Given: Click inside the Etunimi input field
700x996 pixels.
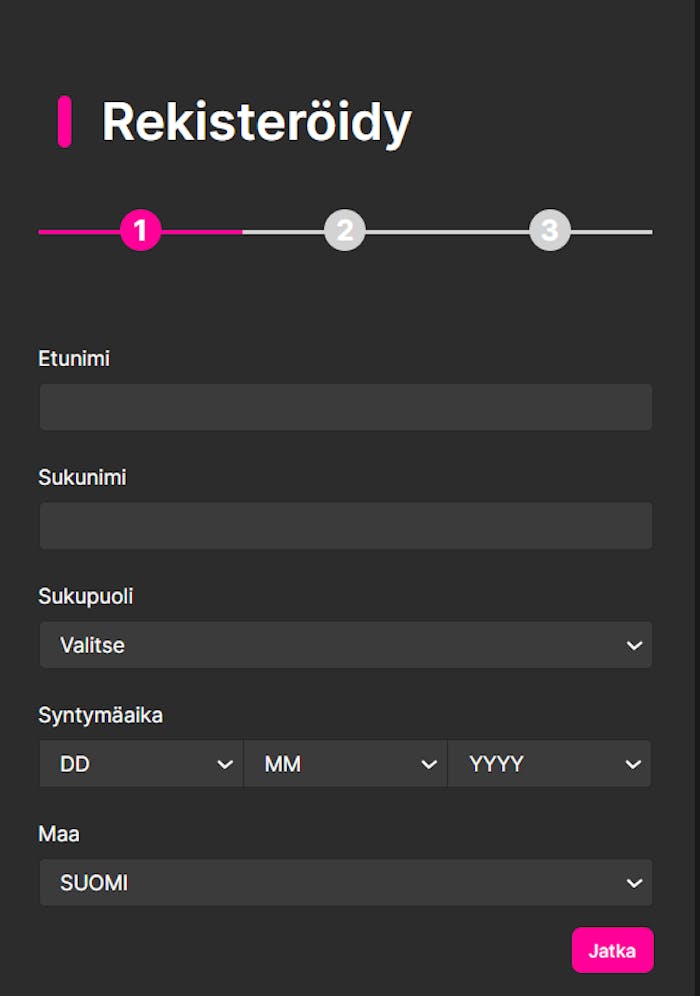Looking at the screenshot, I should (x=345, y=407).
